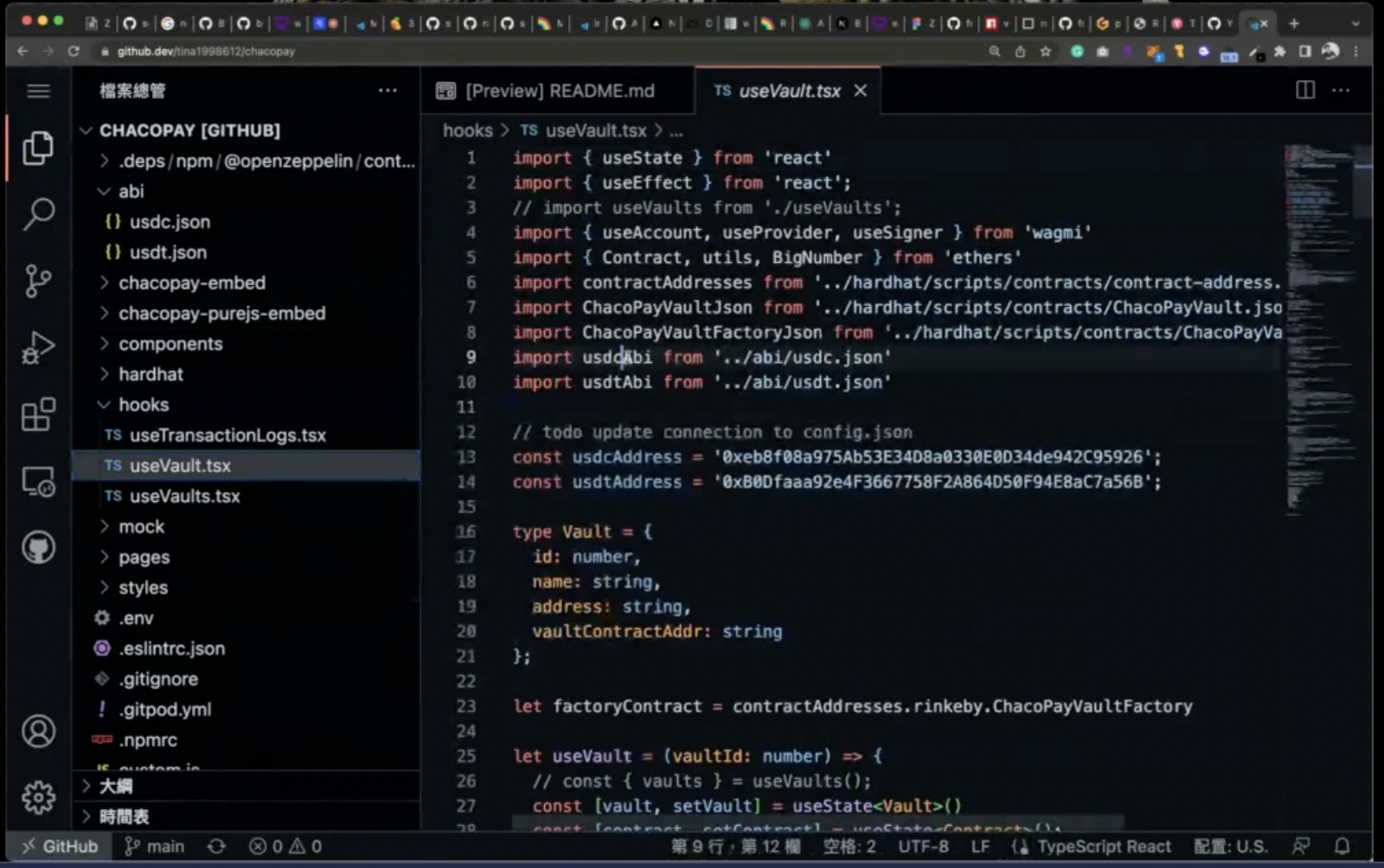The height and width of the screenshot is (868, 1384).
Task: Close the useVault.tsx tab
Action: [860, 91]
